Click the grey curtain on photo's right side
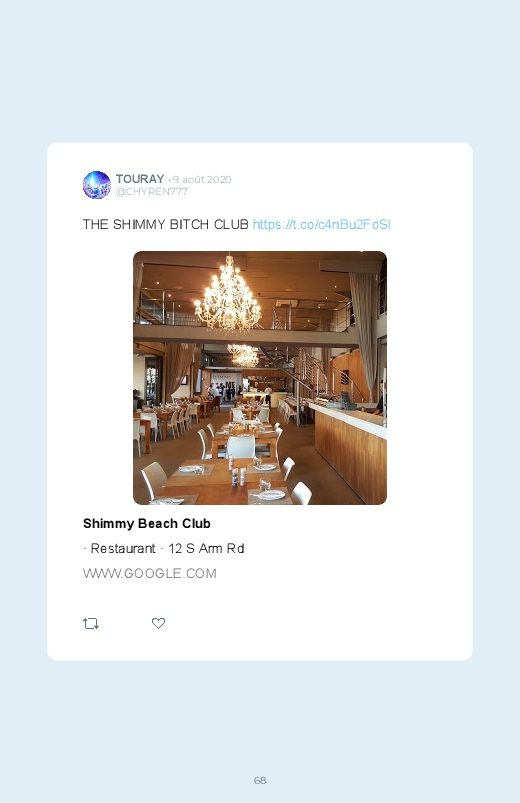Screen dimensions: 520x803 coord(363,330)
